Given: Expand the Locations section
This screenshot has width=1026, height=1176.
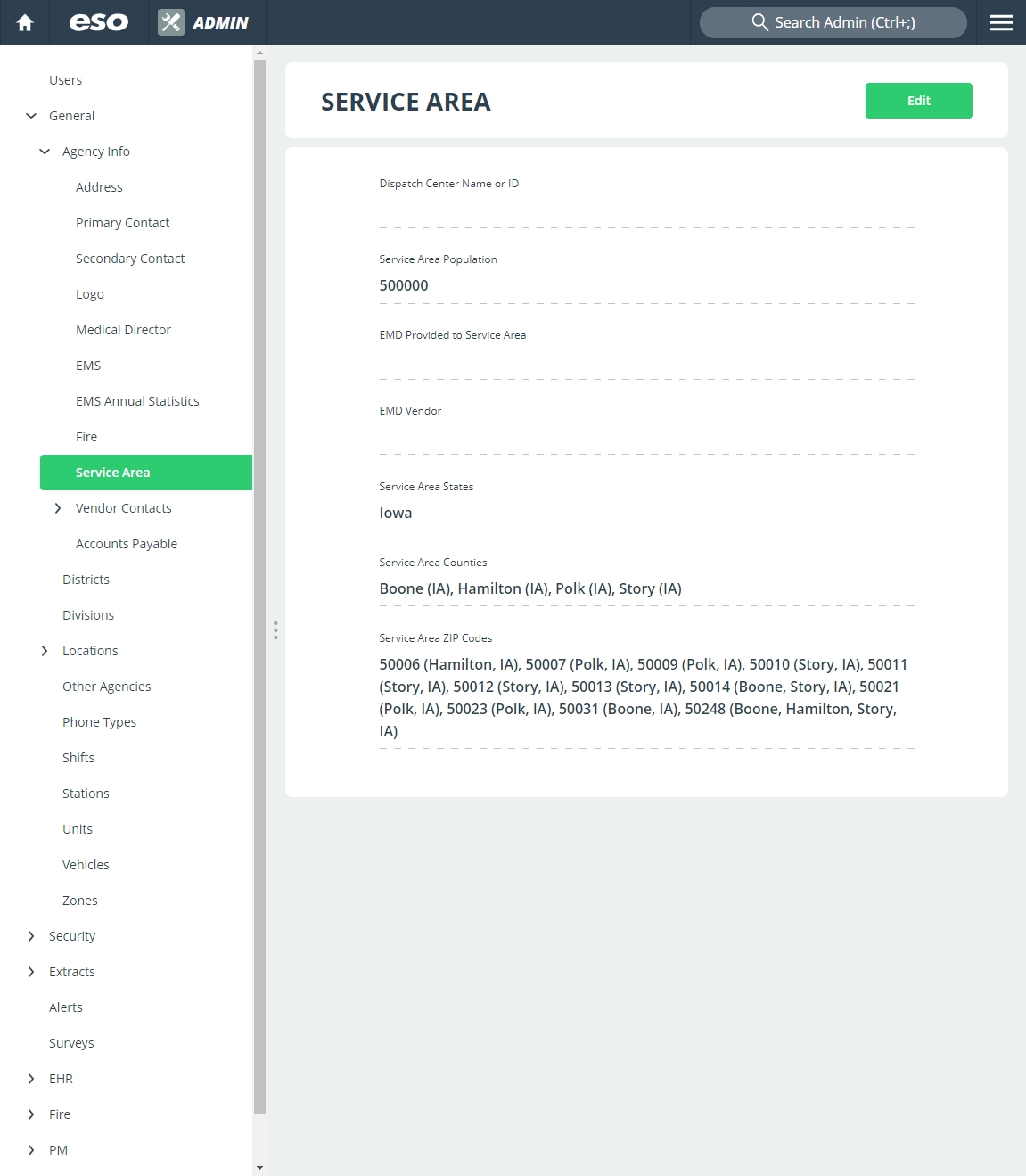Looking at the screenshot, I should (x=45, y=650).
